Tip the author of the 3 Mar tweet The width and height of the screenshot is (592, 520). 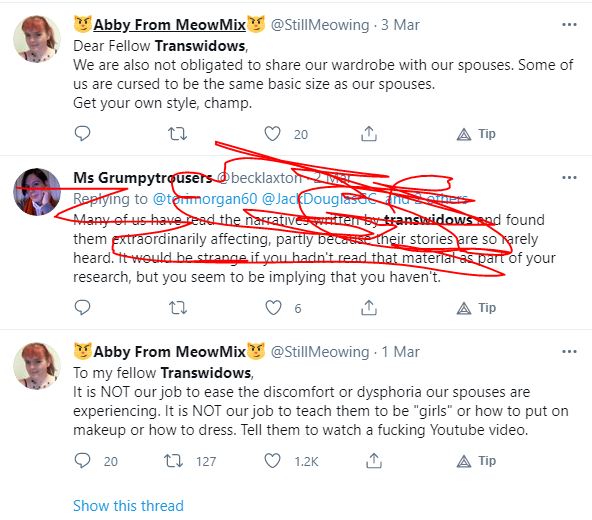(x=476, y=134)
